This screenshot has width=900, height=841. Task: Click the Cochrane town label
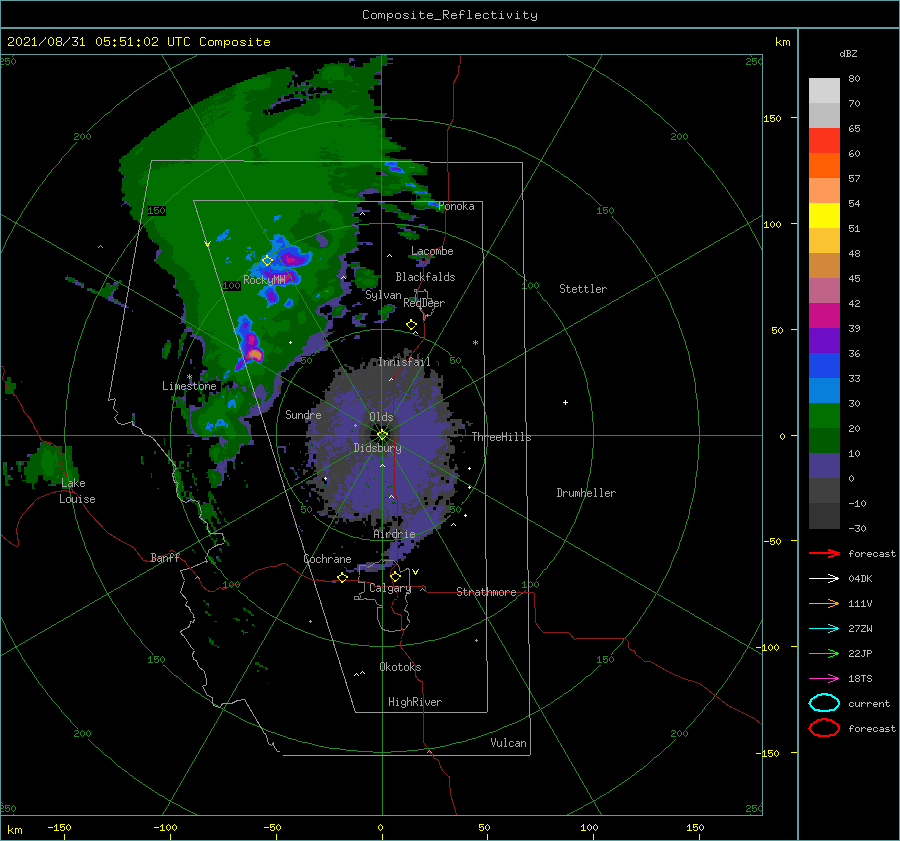click(327, 559)
